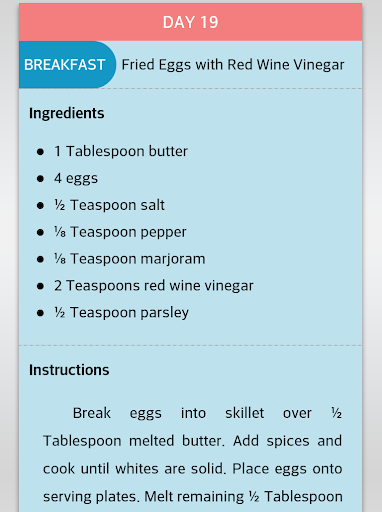Click bullet point beside parsley ingredient

tap(40, 313)
